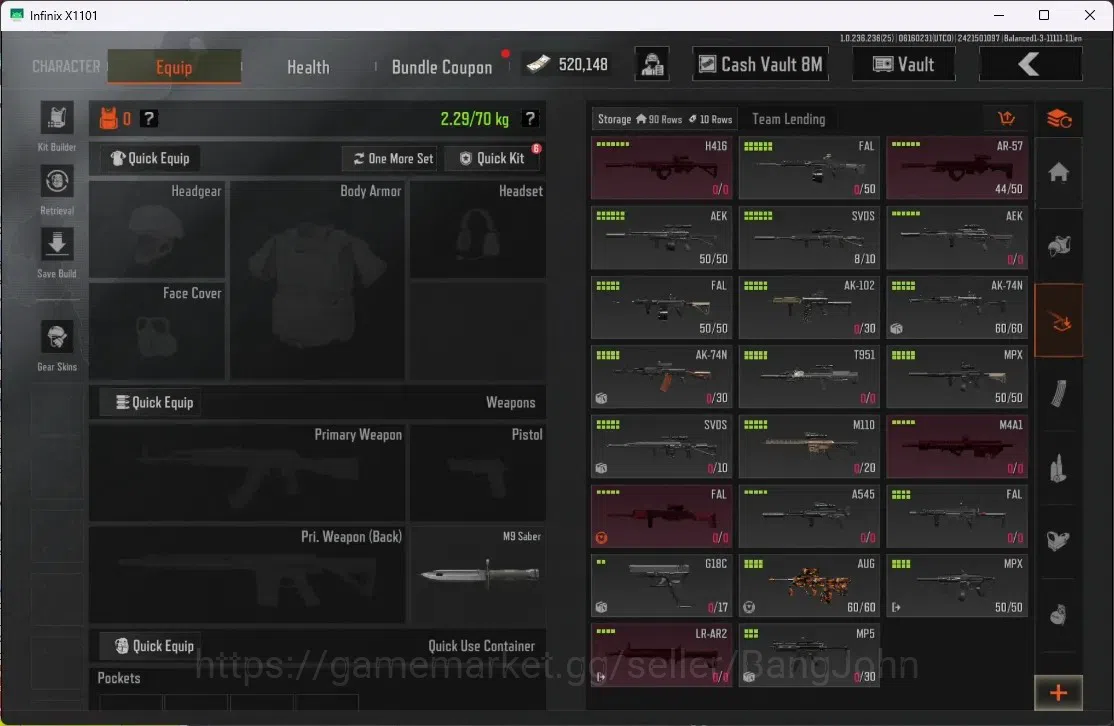
Task: Open the Retrieval icon
Action: 57,181
